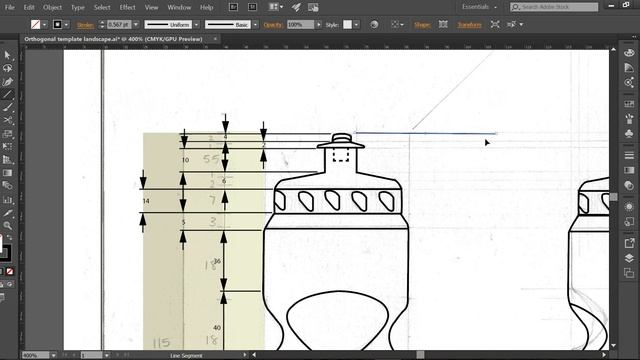Close the Orthogonal template landscape.ai tab
Image resolution: width=640 pixels, height=360 pixels.
pyautogui.click(x=215, y=39)
